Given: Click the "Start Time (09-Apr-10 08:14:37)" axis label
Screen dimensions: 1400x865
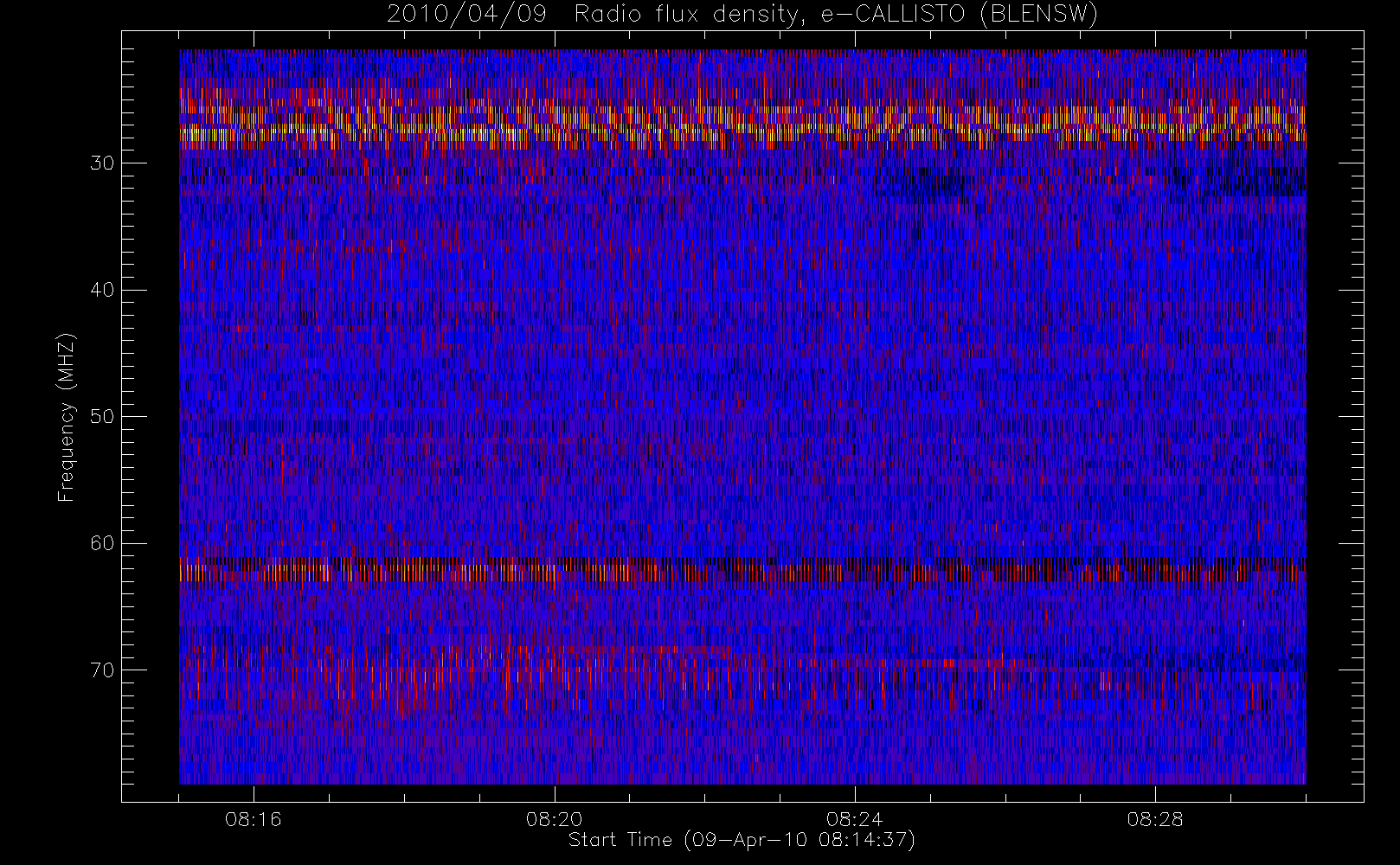Looking at the screenshot, I should [x=742, y=840].
